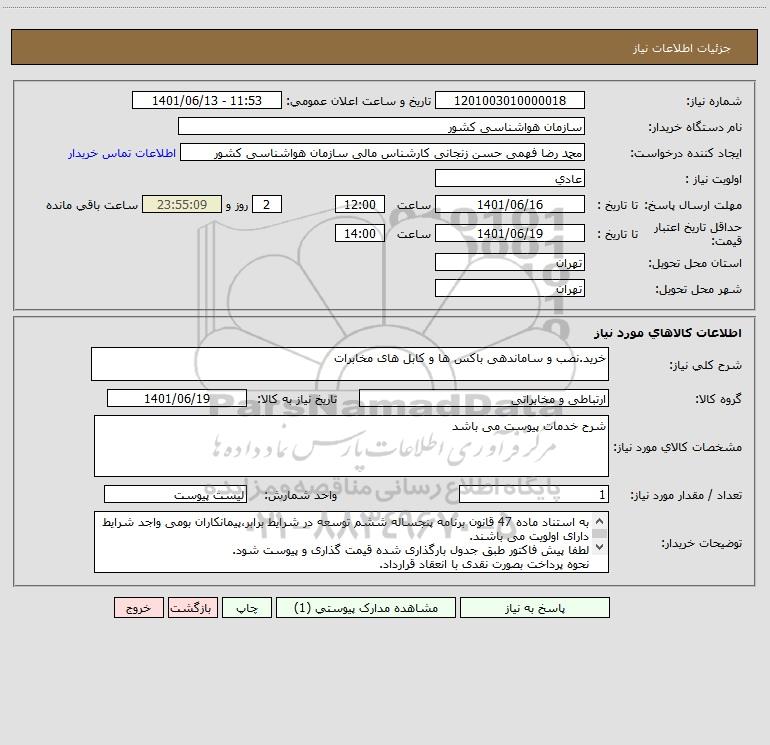Click ساعت باقی مانده label

[x=92, y=205]
